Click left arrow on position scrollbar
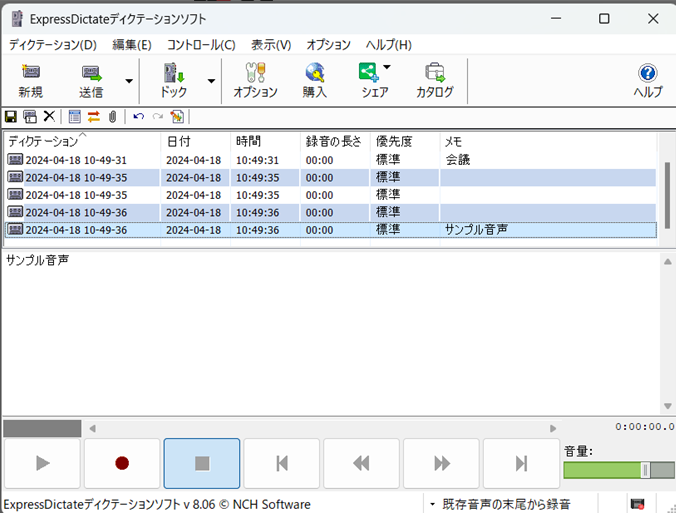Viewport: 676px width, 513px height. pos(92,429)
